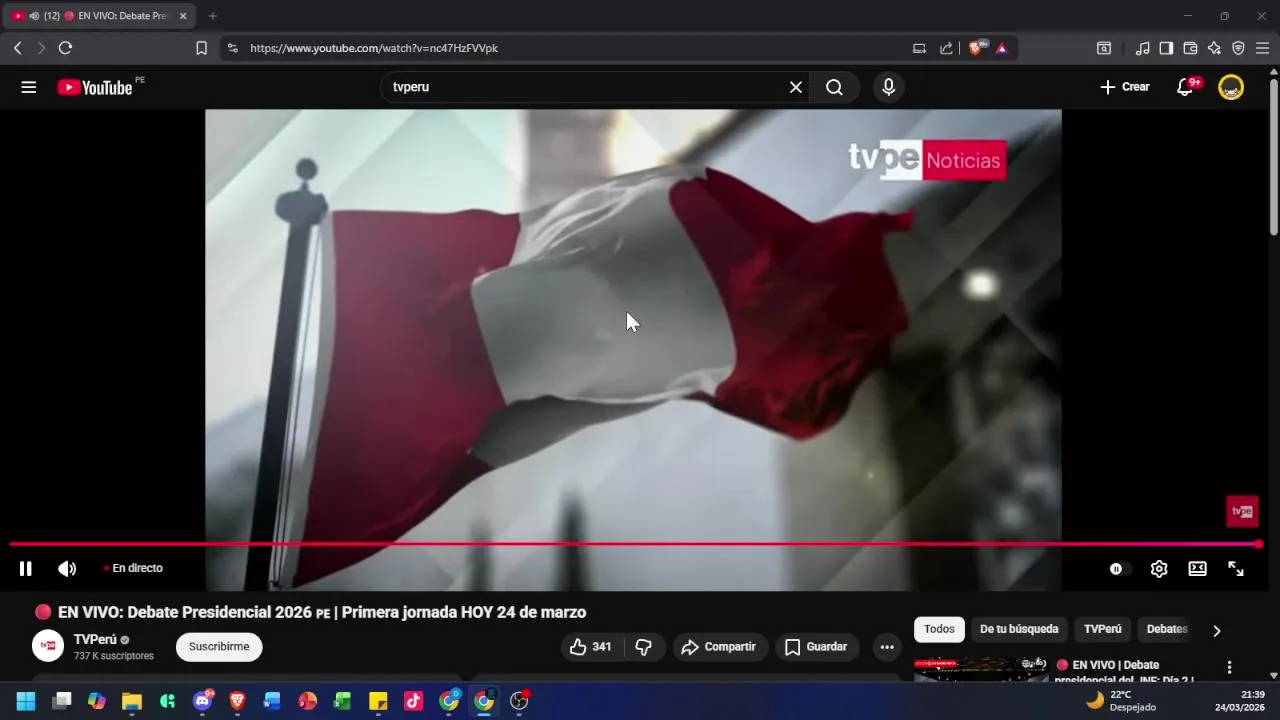Image resolution: width=1280 pixels, height=720 pixels.
Task: Open the tab search toolbar icon
Action: point(1104,48)
